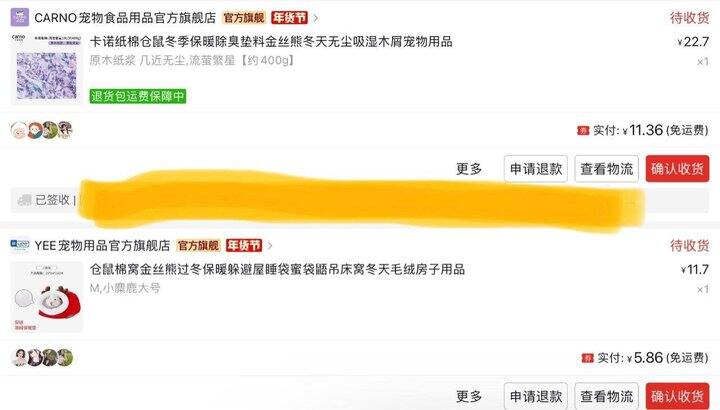720x410 pixels.
Task: Expand the CARNO store page chevron
Action: 315,18
